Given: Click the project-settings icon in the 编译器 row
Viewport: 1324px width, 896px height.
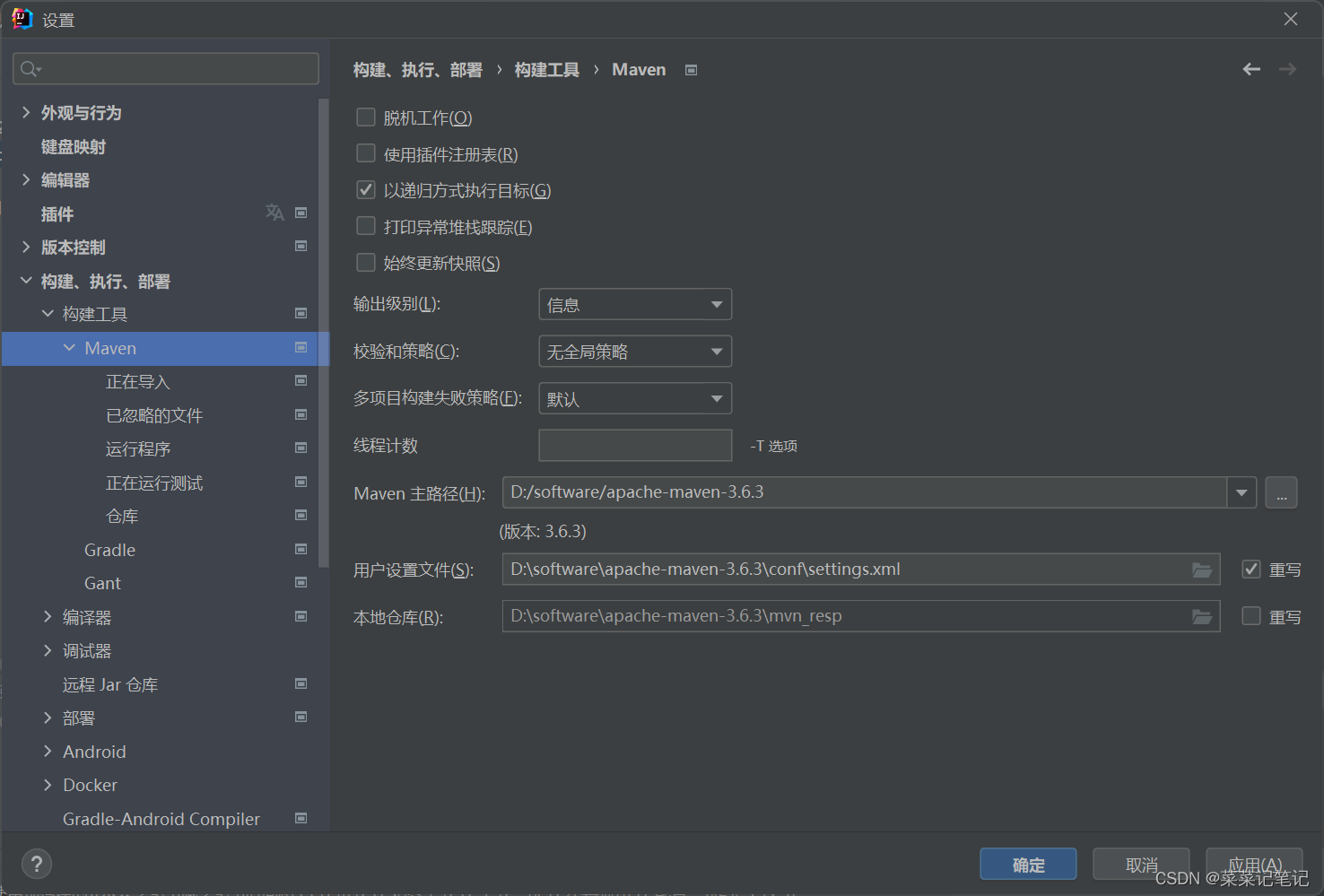Looking at the screenshot, I should pyautogui.click(x=301, y=616).
